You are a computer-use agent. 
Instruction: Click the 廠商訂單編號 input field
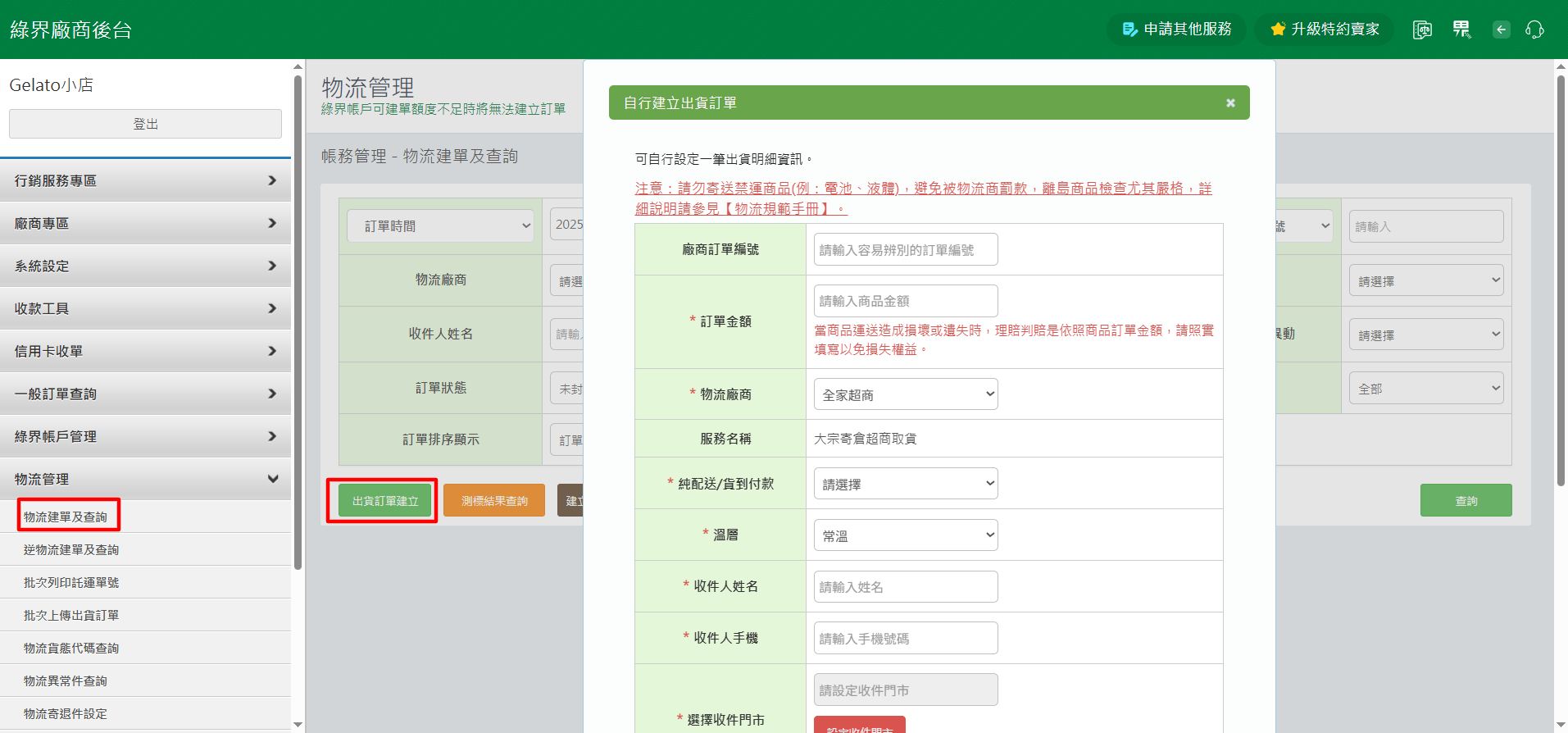click(906, 249)
